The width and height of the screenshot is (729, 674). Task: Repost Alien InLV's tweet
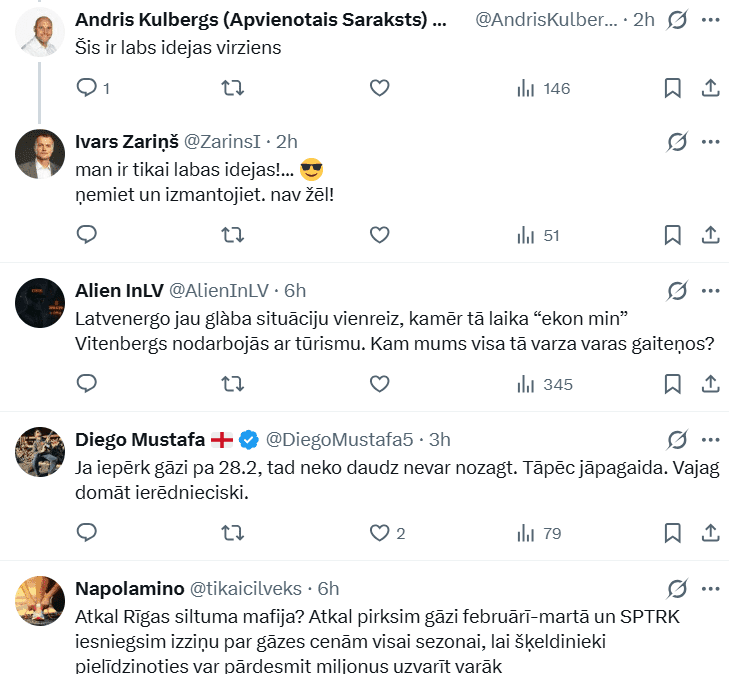tap(232, 383)
